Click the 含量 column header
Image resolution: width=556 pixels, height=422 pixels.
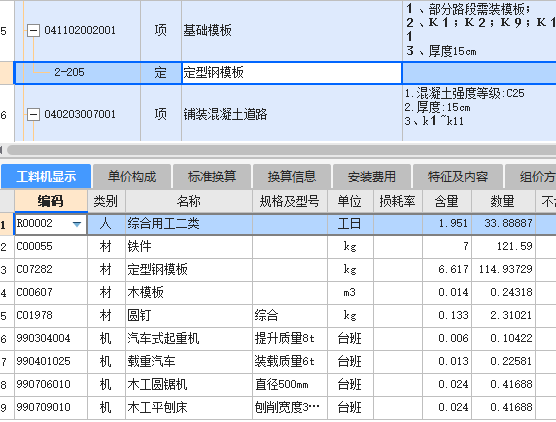(x=447, y=201)
